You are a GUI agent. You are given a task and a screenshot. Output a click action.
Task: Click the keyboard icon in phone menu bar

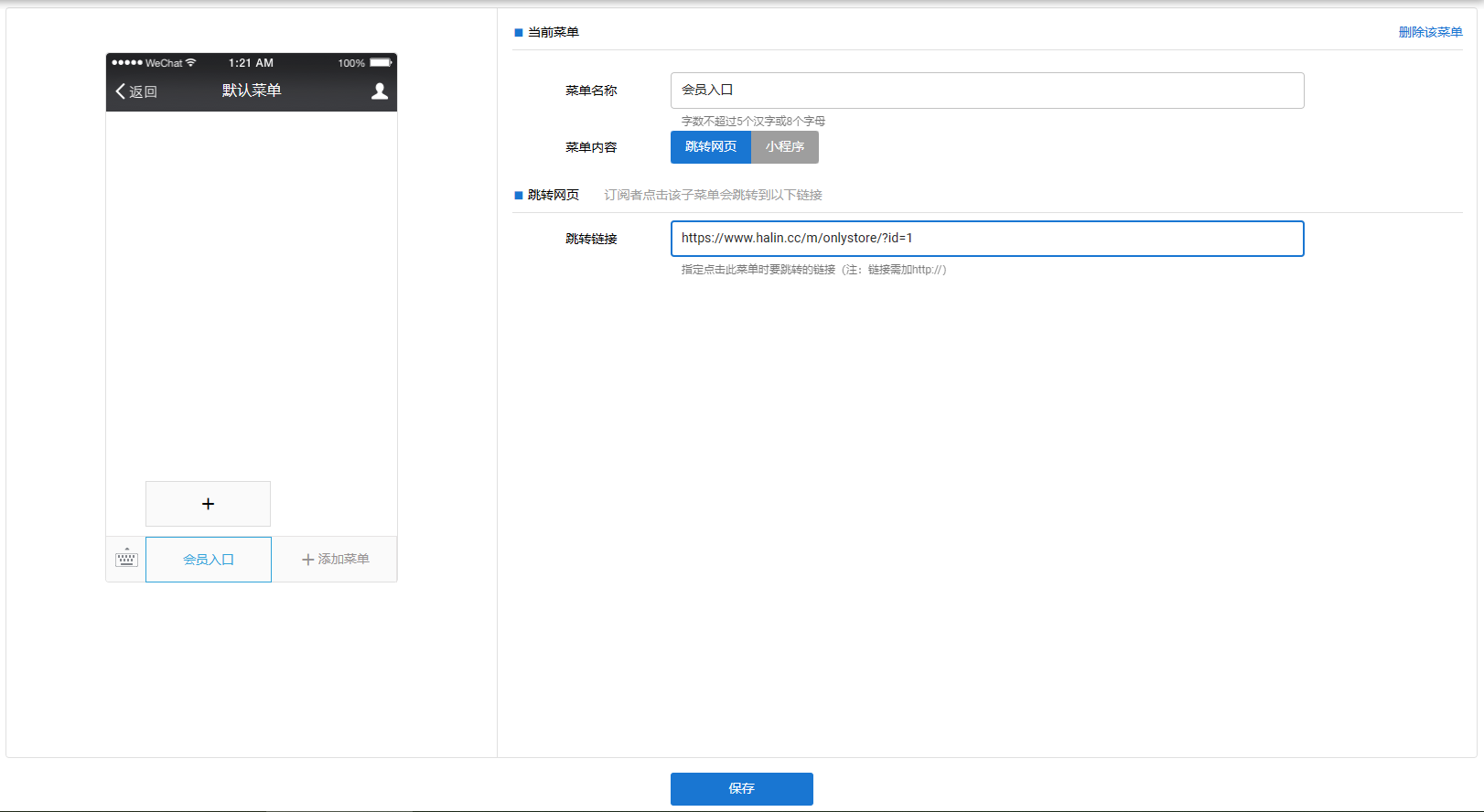click(126, 558)
